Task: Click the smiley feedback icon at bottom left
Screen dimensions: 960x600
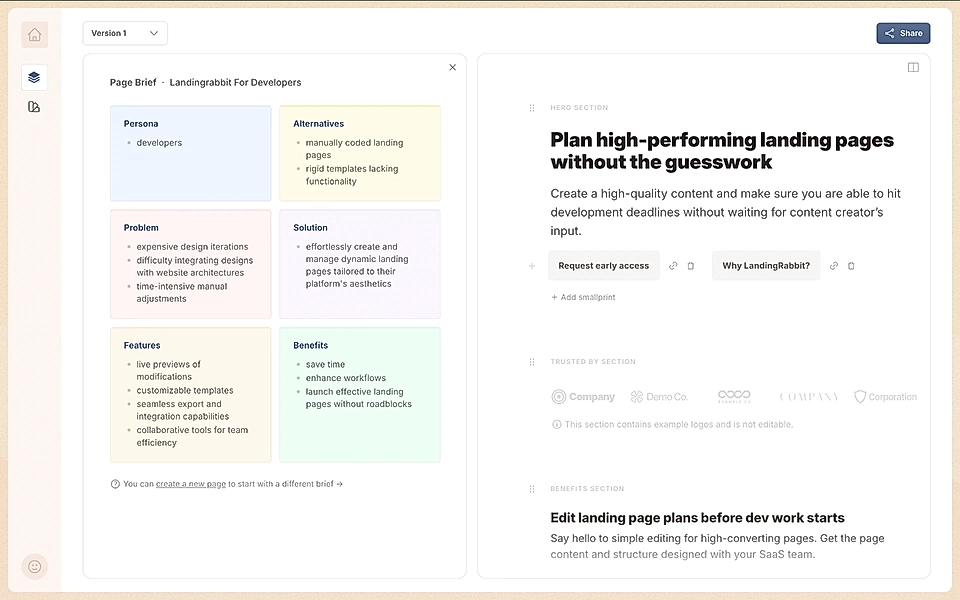Action: pos(34,566)
